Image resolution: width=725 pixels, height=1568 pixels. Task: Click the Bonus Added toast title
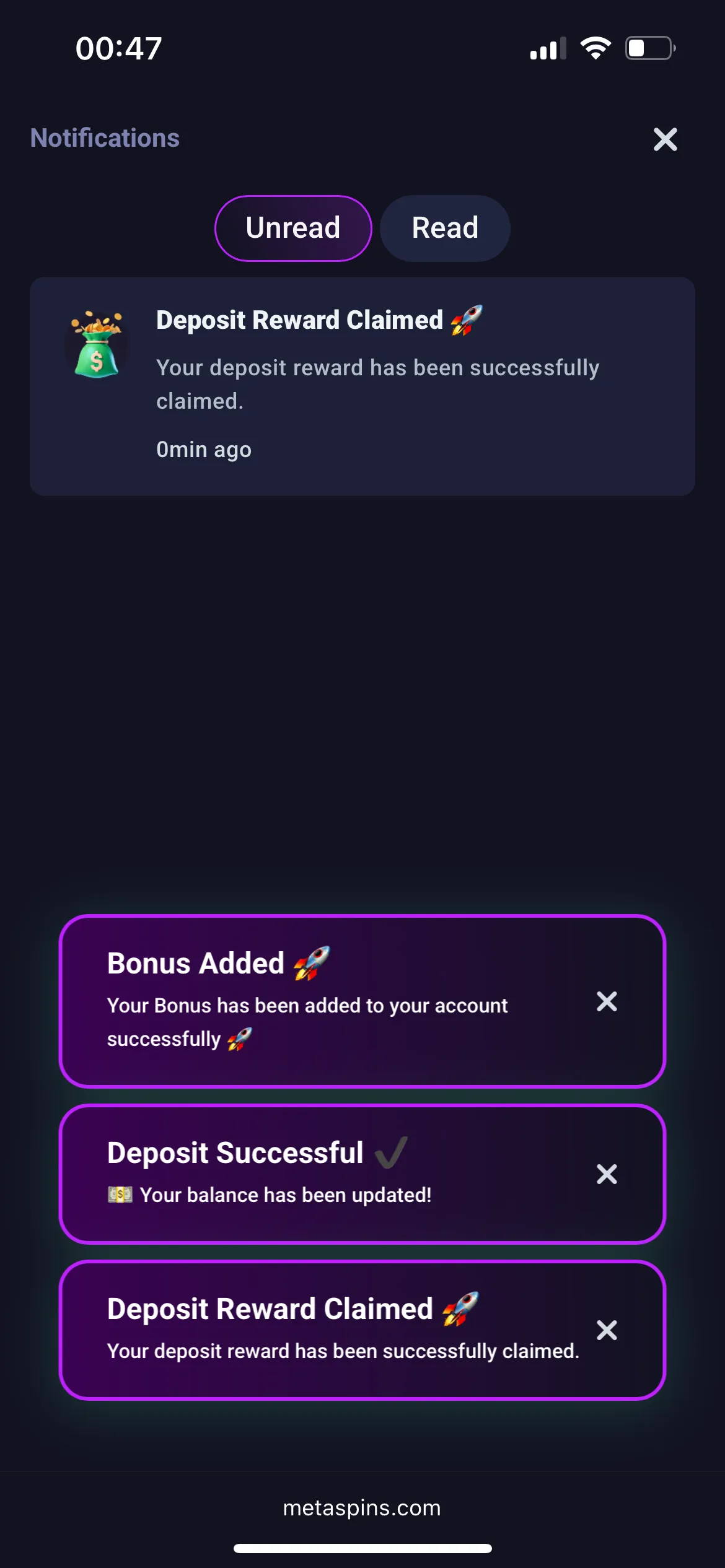point(196,964)
